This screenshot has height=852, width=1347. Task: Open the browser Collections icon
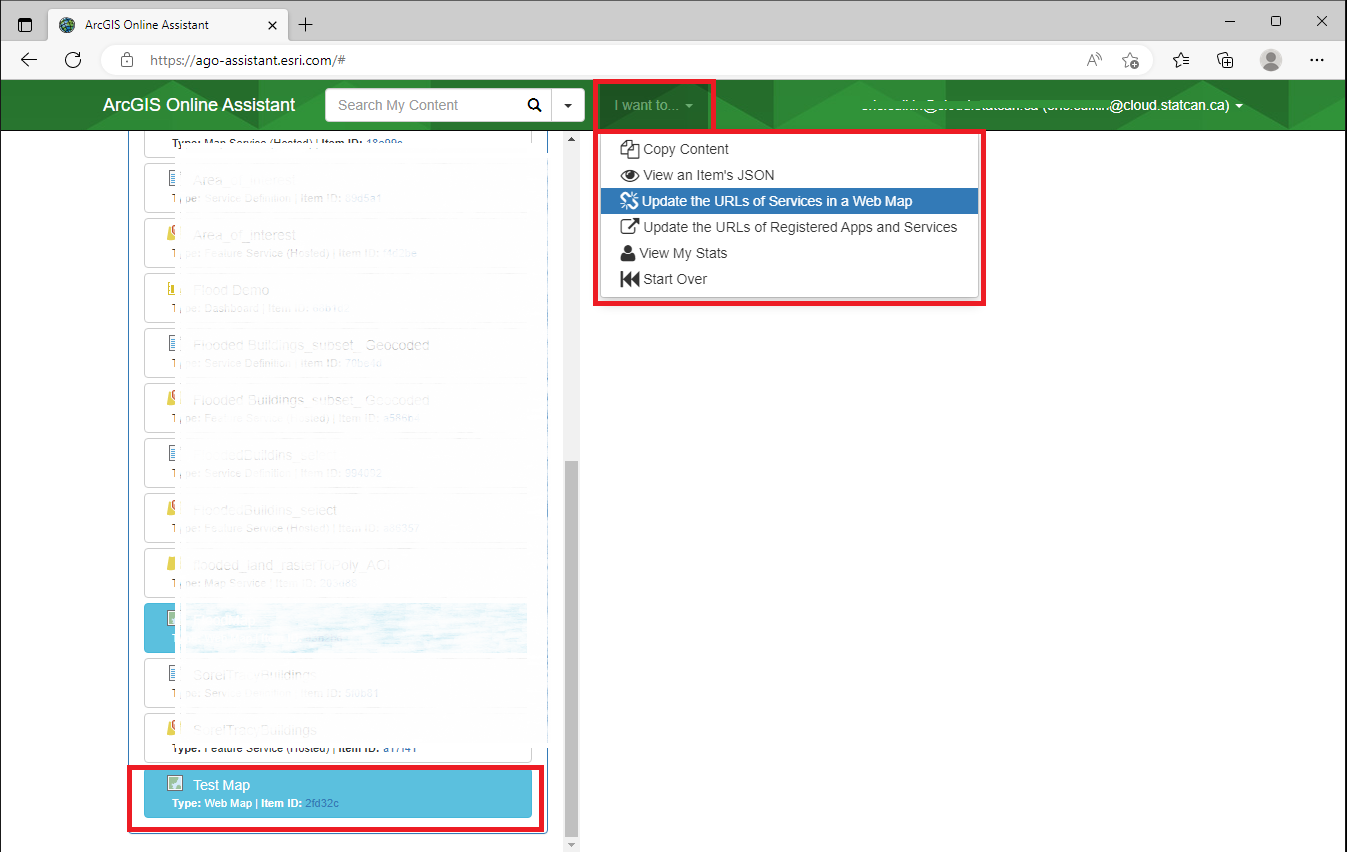tap(1225, 60)
